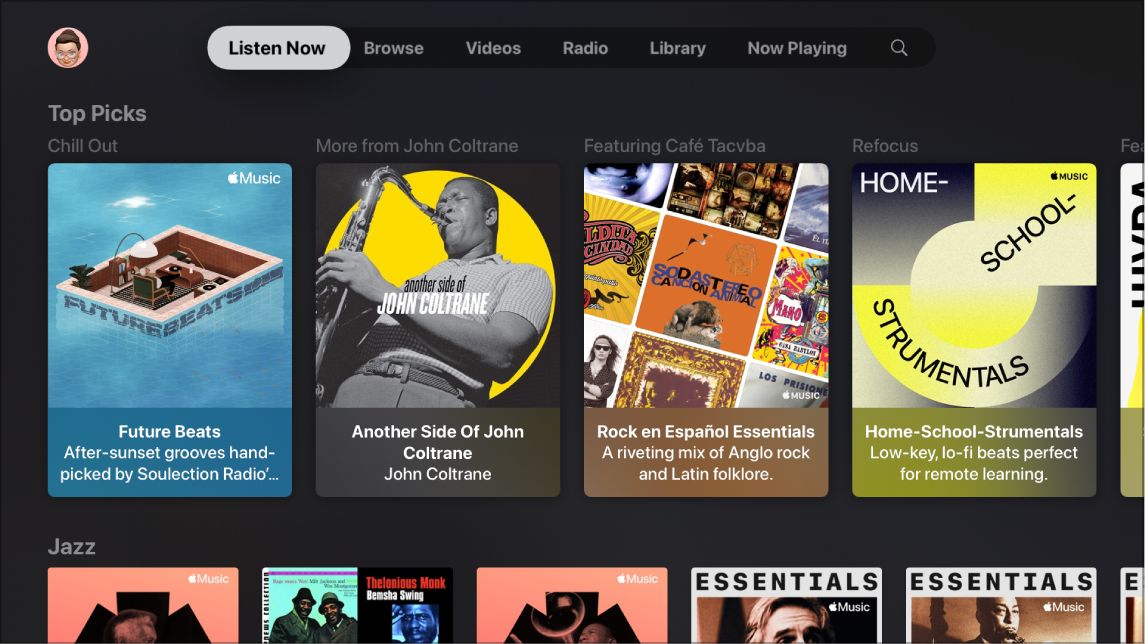Select the Listen Now button
Image resolution: width=1146 pixels, height=644 pixels.
(x=277, y=47)
